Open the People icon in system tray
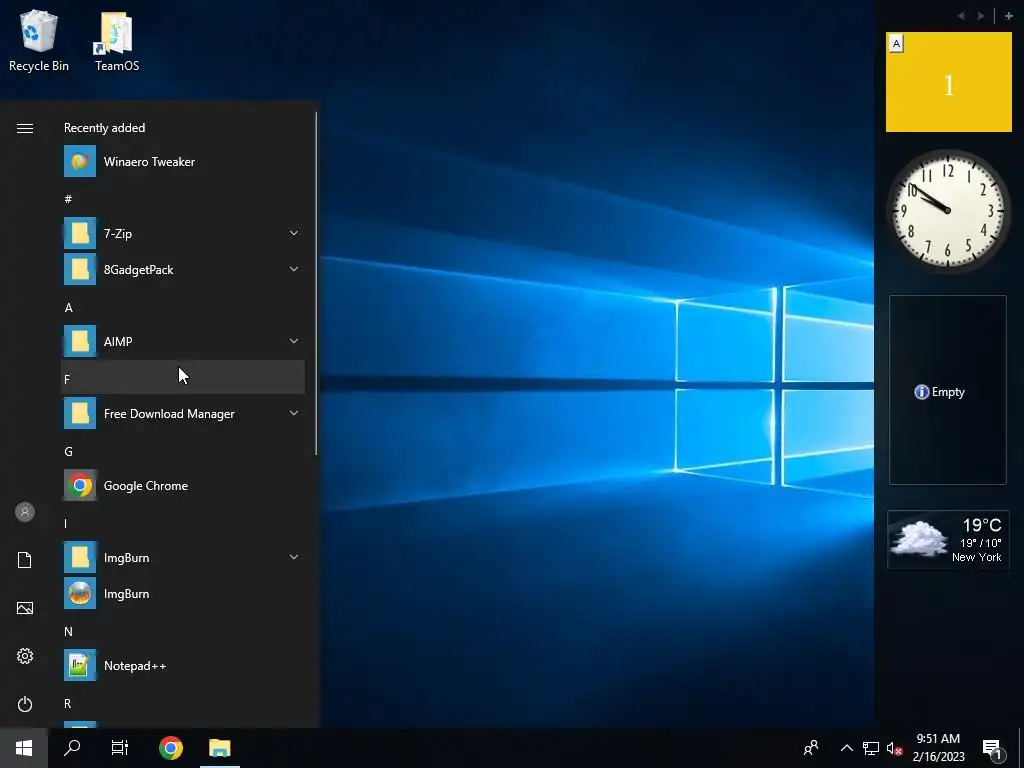Screen dimensions: 1024x768 [x=811, y=748]
